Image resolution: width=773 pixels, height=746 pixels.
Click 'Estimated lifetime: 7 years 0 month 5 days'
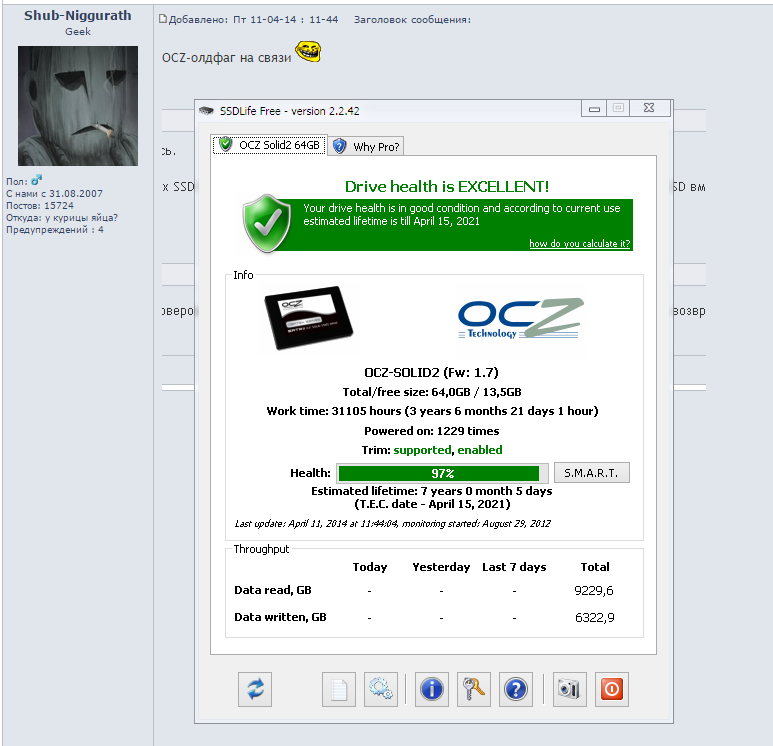[x=431, y=491]
